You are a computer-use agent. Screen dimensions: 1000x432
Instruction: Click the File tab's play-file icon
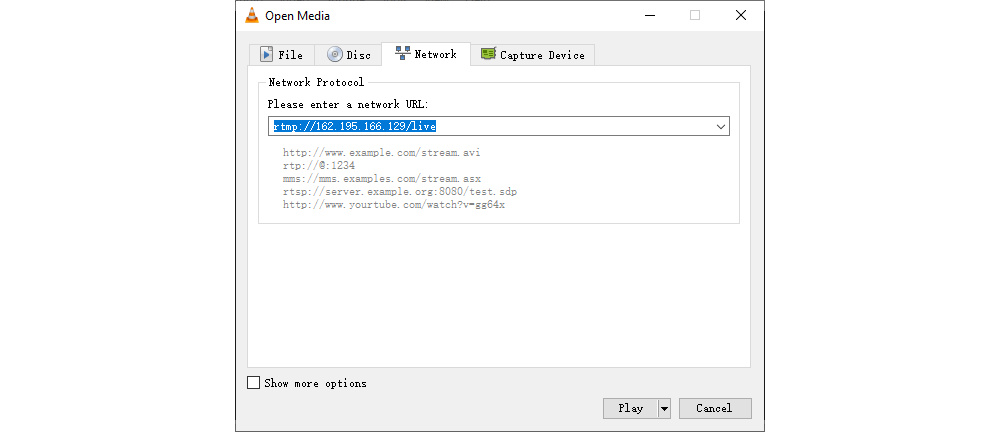267,55
